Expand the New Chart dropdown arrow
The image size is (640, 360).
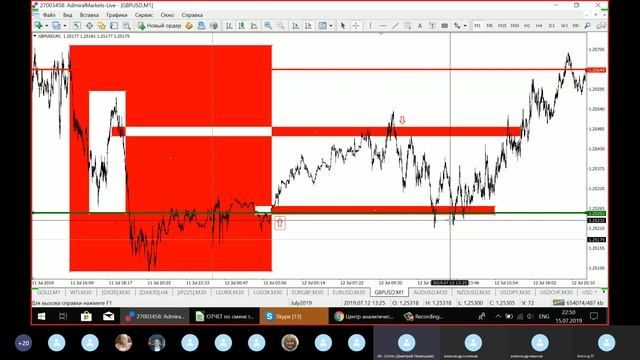[46, 26]
